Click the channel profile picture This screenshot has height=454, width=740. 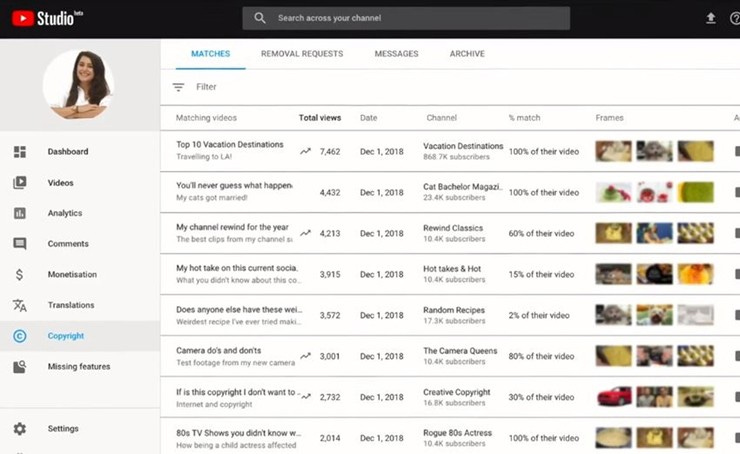78,84
